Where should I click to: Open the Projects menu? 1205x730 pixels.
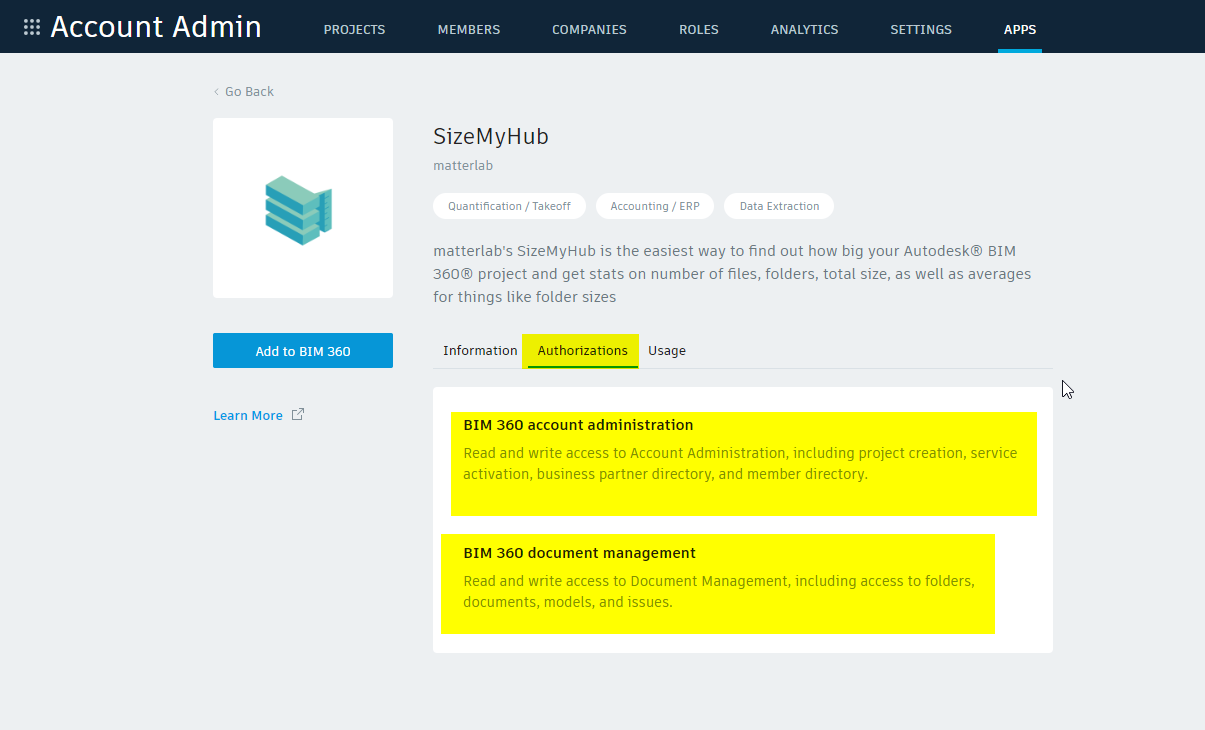pos(354,30)
